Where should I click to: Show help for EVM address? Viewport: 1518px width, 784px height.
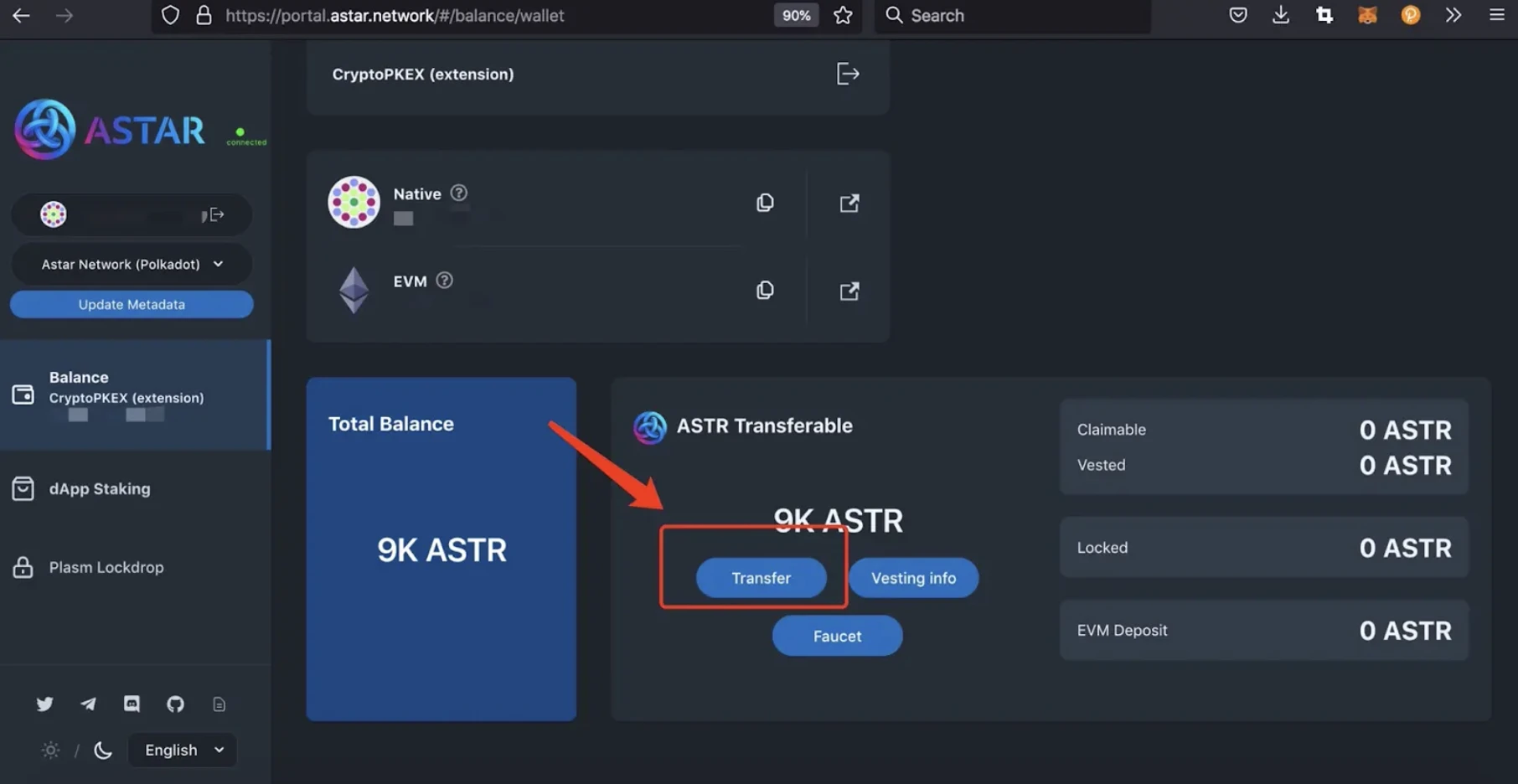(x=445, y=281)
